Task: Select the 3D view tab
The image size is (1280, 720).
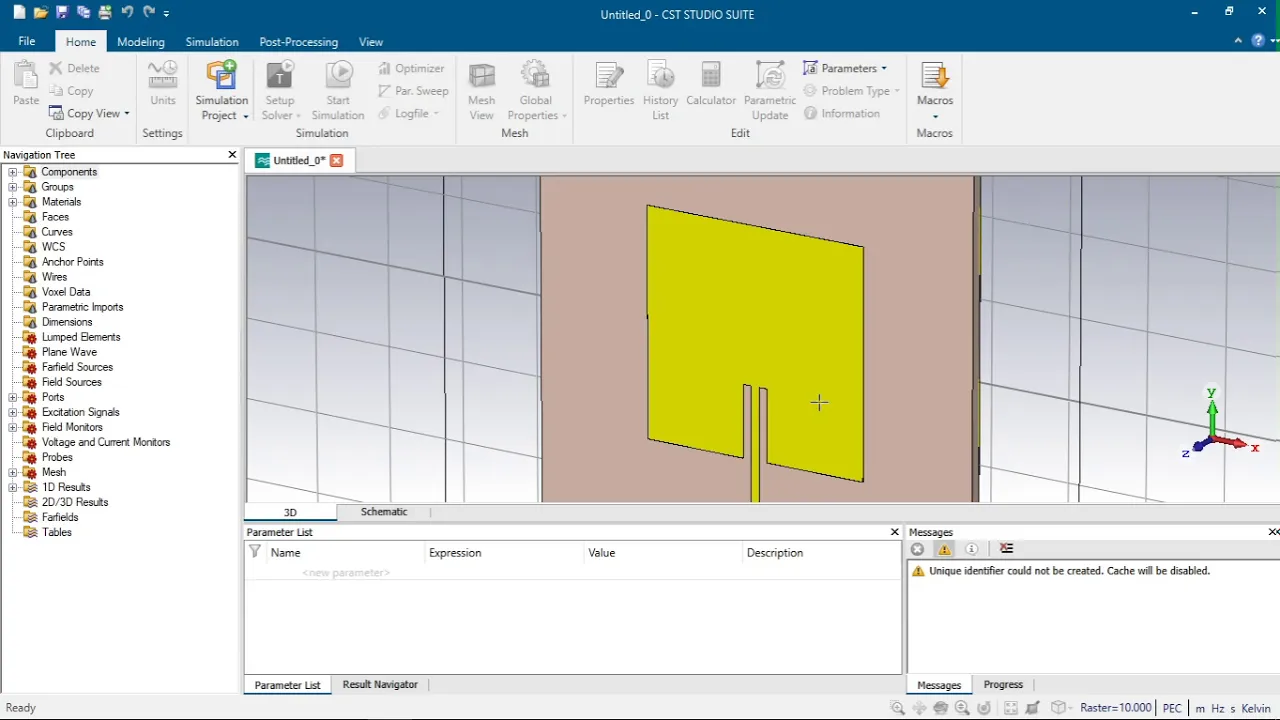Action: coord(290,512)
